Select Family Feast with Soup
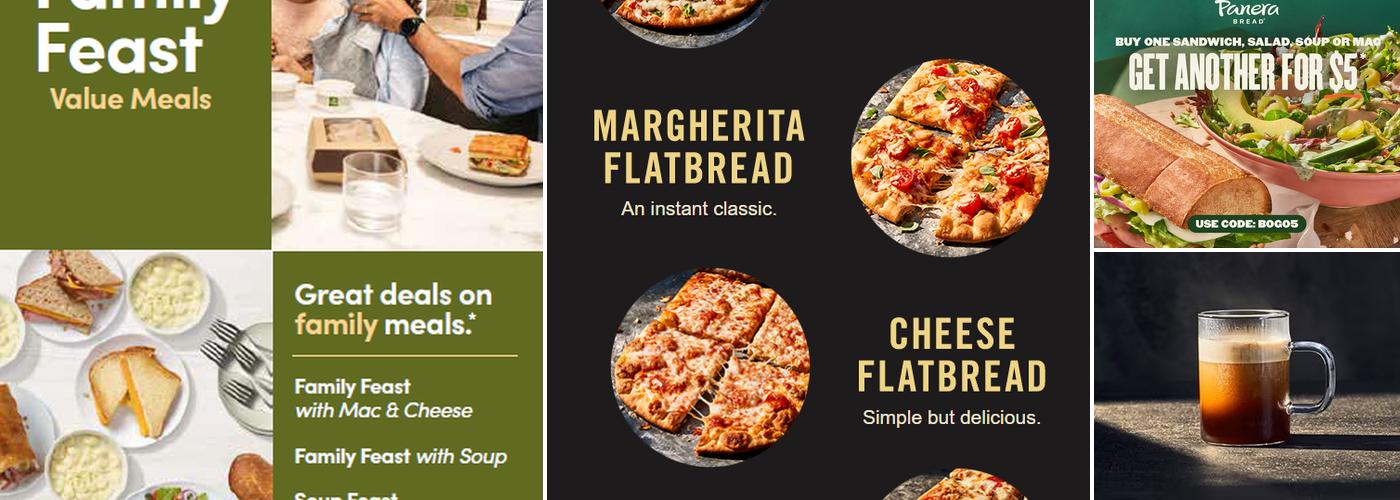Screen dimensions: 1400x500 click(400, 457)
